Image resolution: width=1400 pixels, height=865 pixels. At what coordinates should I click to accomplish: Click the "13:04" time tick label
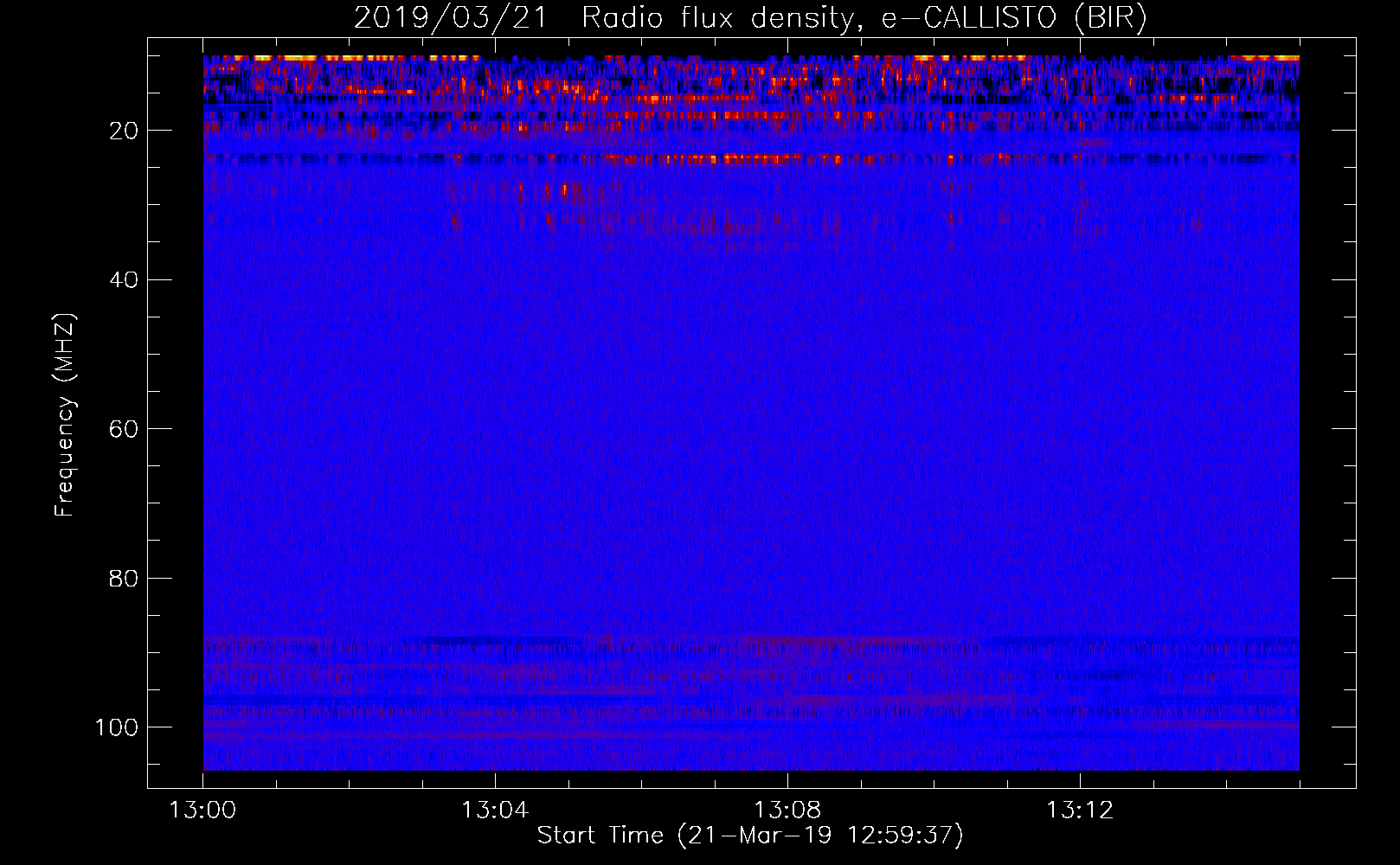(x=495, y=811)
